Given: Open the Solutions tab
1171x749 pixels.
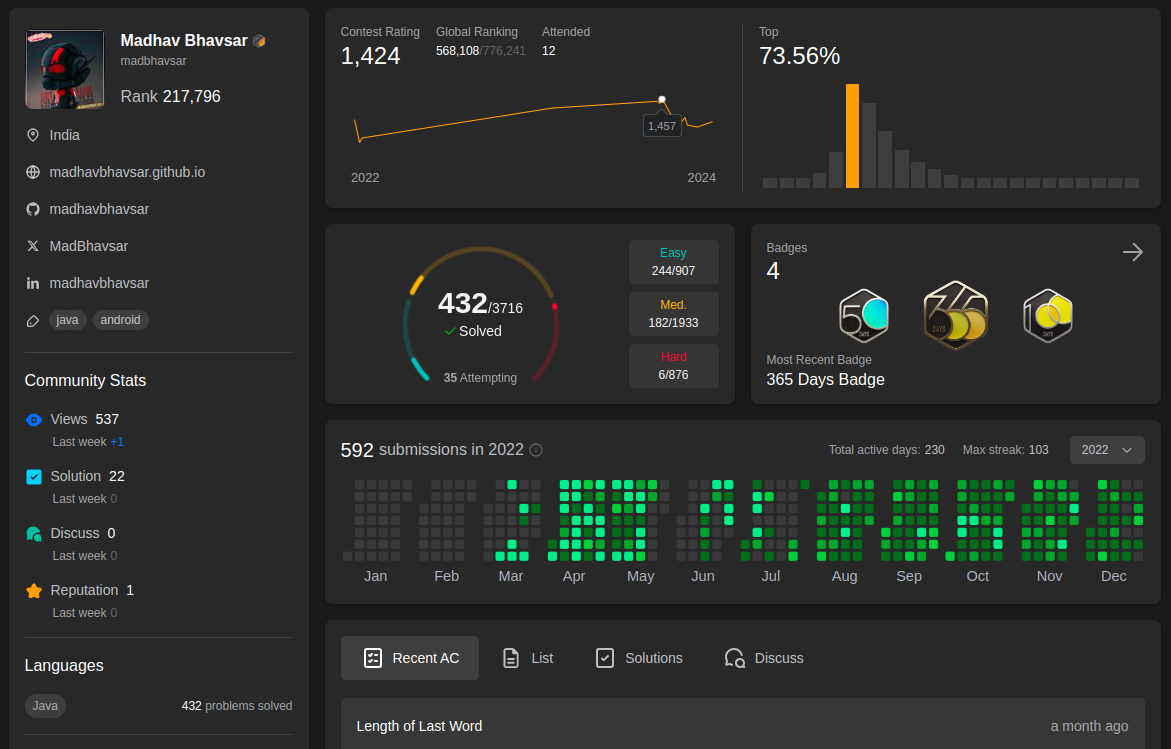Looking at the screenshot, I should 639,658.
